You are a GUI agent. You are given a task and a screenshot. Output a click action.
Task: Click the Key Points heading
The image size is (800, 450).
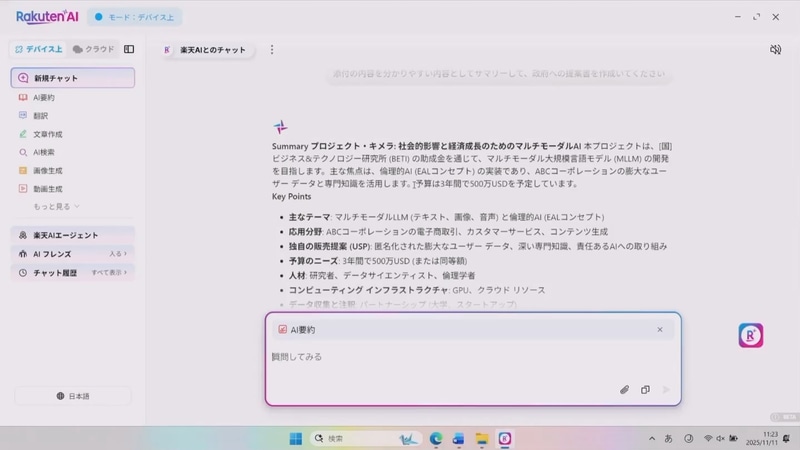pos(291,196)
